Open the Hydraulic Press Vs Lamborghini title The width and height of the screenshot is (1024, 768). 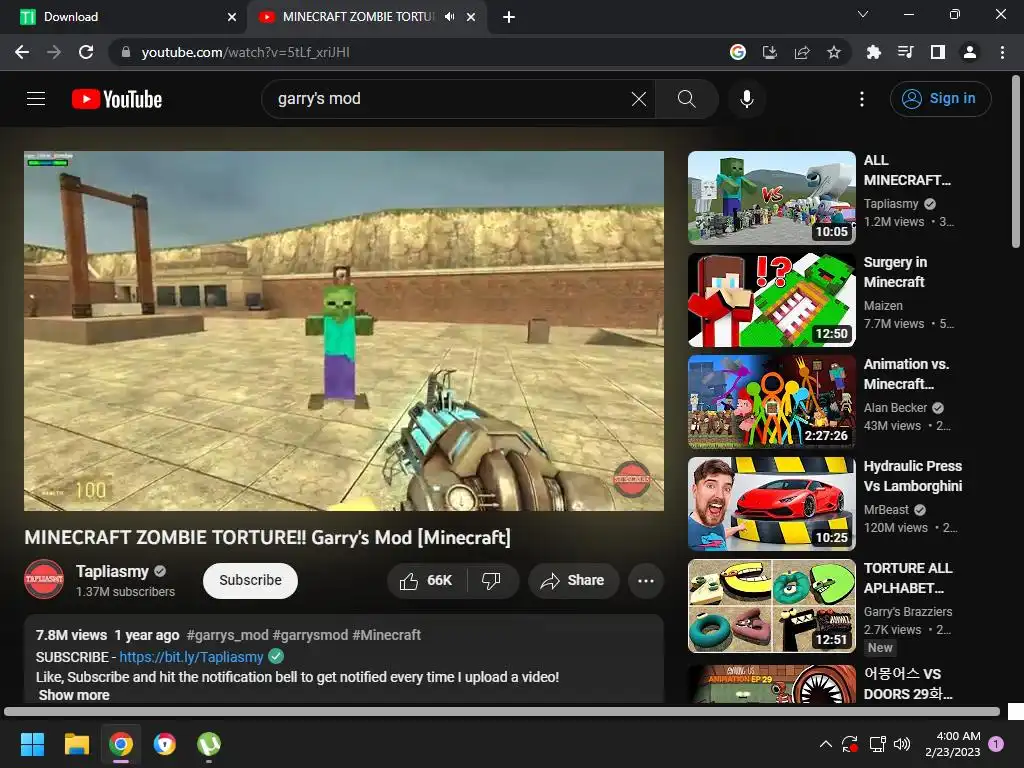tap(913, 476)
